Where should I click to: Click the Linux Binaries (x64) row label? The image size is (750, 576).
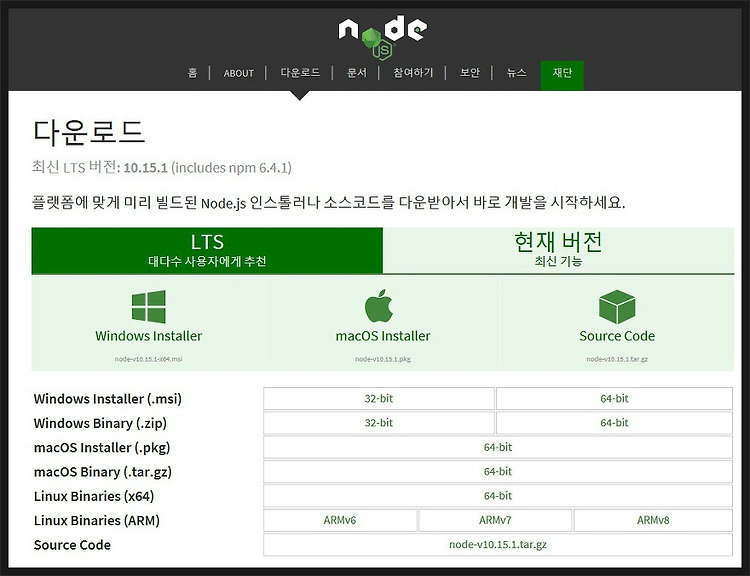click(94, 497)
